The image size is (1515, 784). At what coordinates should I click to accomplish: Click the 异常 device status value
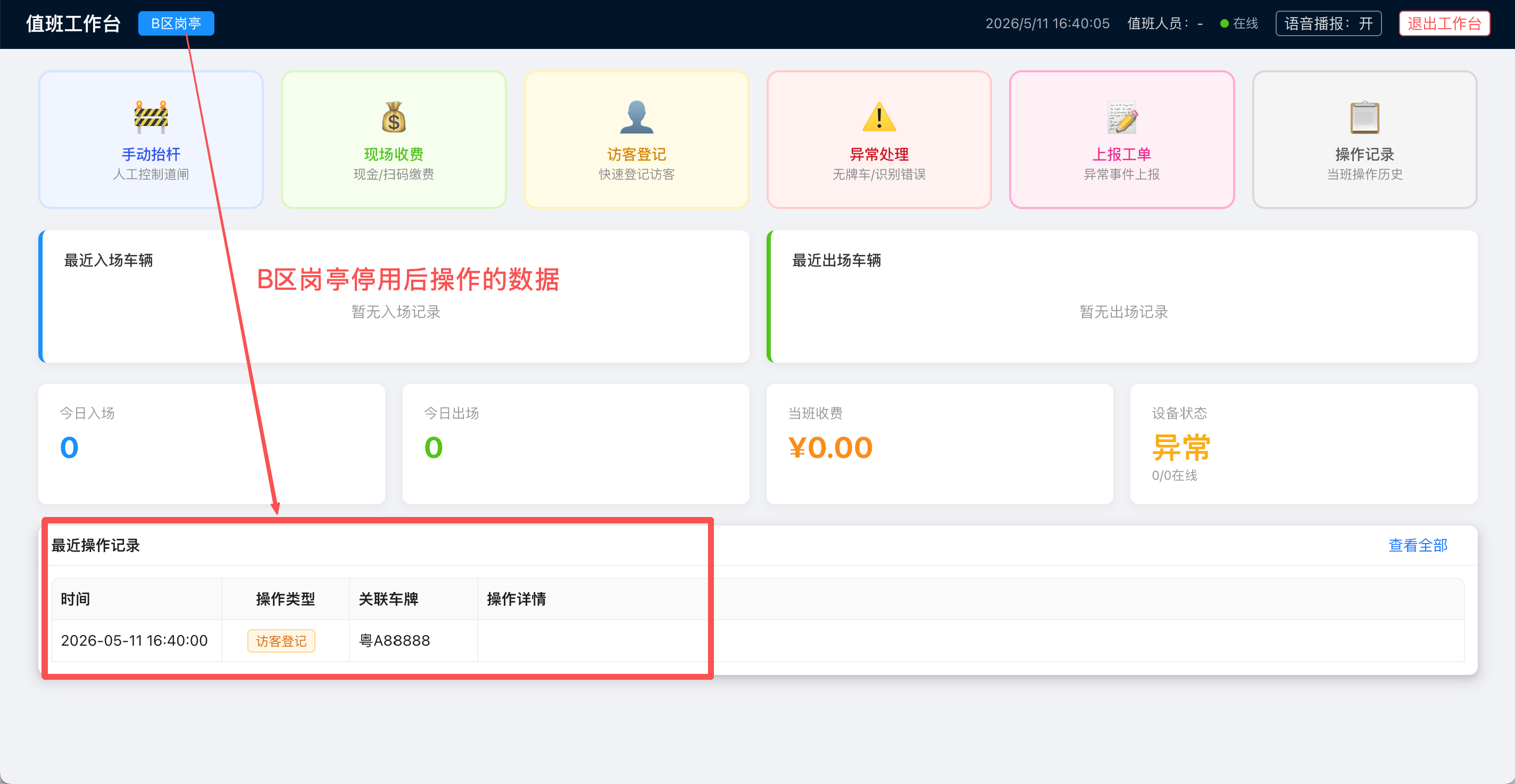[x=1181, y=447]
